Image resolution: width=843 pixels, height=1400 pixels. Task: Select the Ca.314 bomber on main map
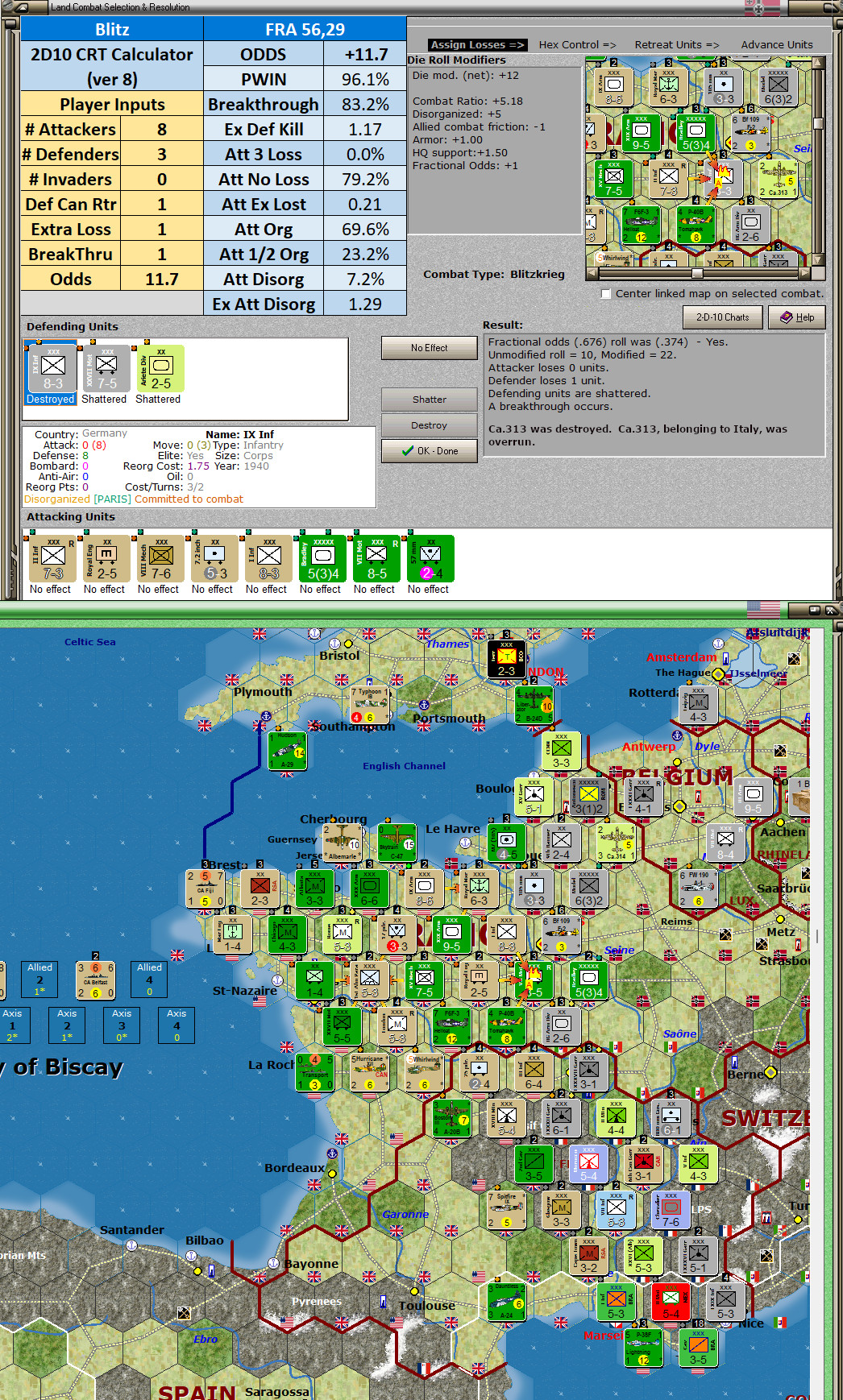click(x=616, y=842)
